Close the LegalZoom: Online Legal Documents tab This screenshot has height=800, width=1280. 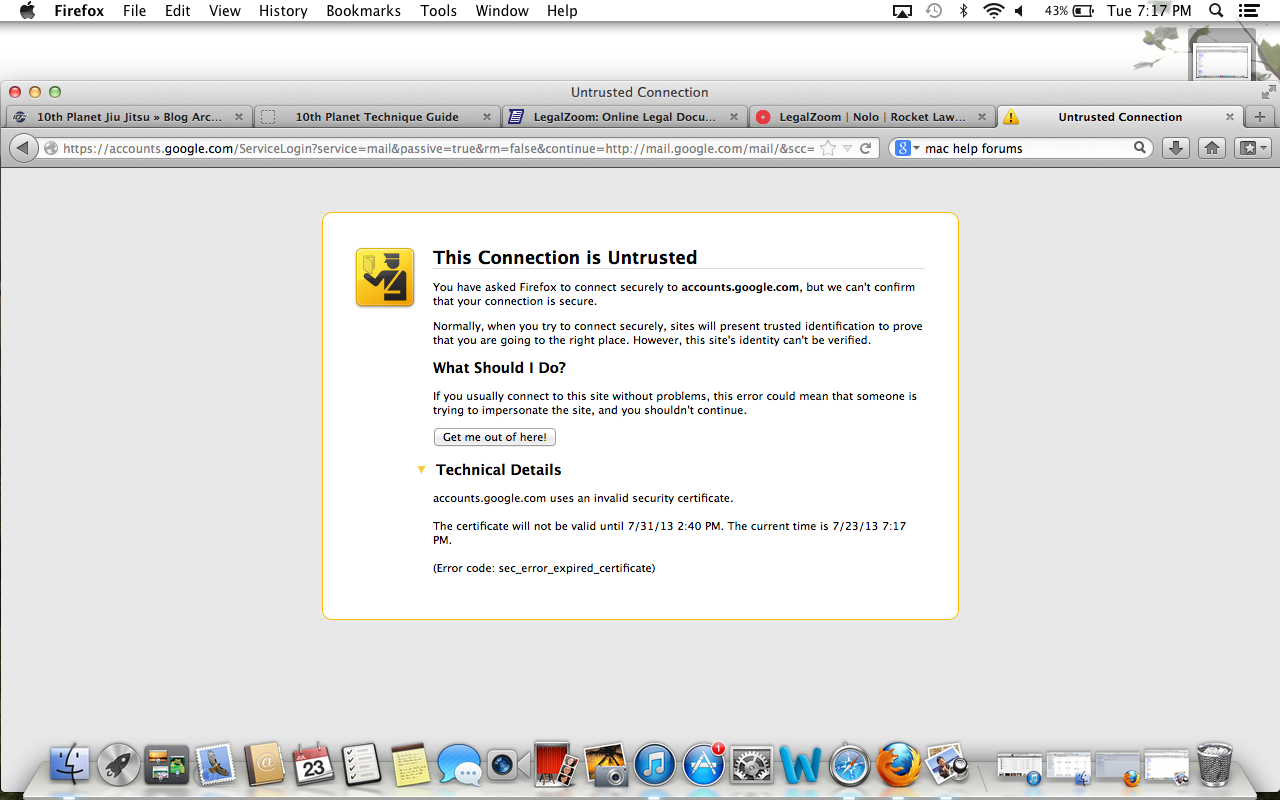pyautogui.click(x=735, y=117)
